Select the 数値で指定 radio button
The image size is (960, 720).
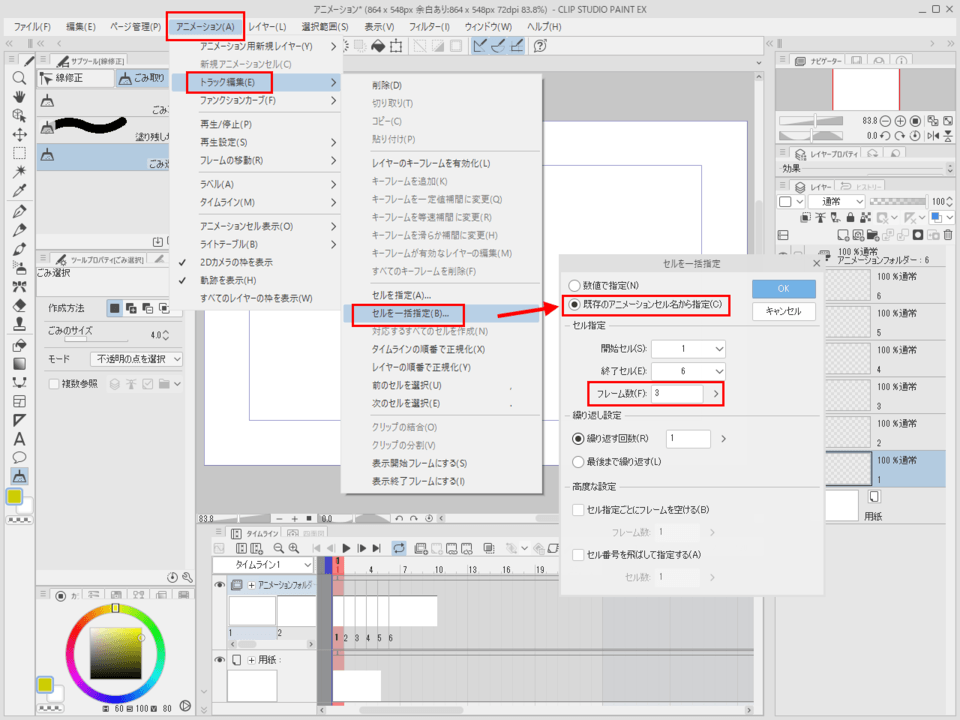[x=573, y=285]
